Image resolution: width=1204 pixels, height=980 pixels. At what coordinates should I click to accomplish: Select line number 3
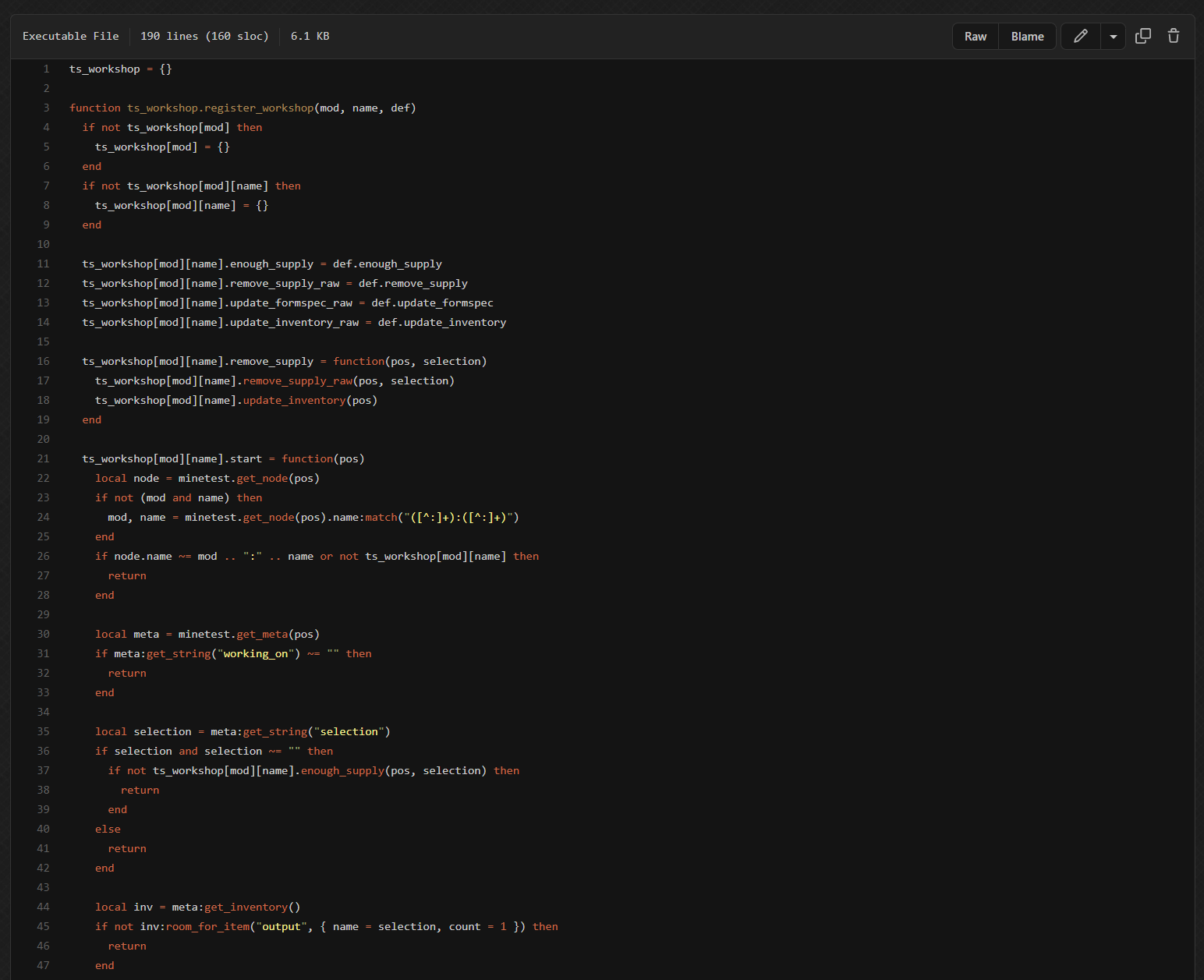click(x=46, y=108)
